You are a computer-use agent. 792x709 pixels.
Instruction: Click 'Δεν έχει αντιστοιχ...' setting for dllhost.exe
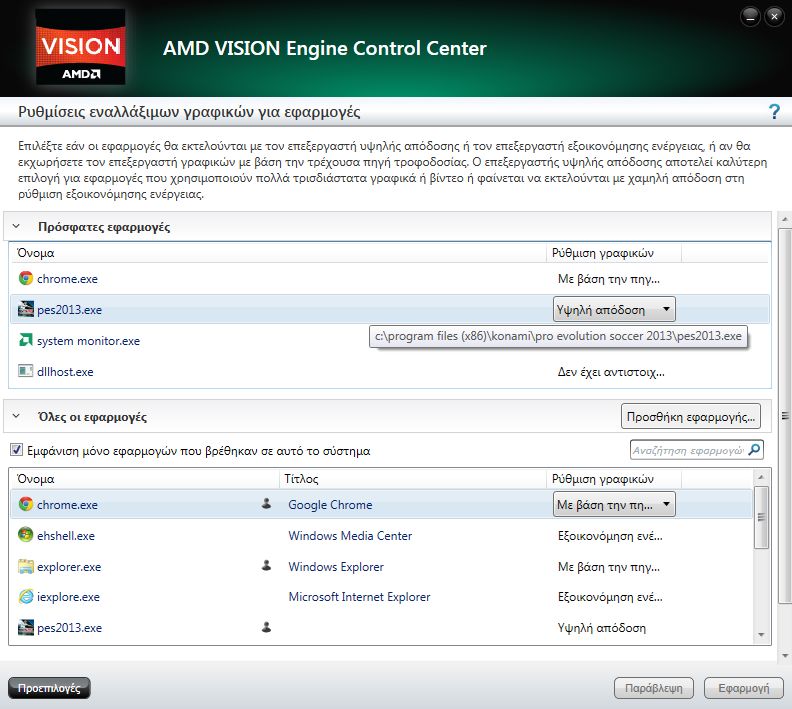[611, 372]
